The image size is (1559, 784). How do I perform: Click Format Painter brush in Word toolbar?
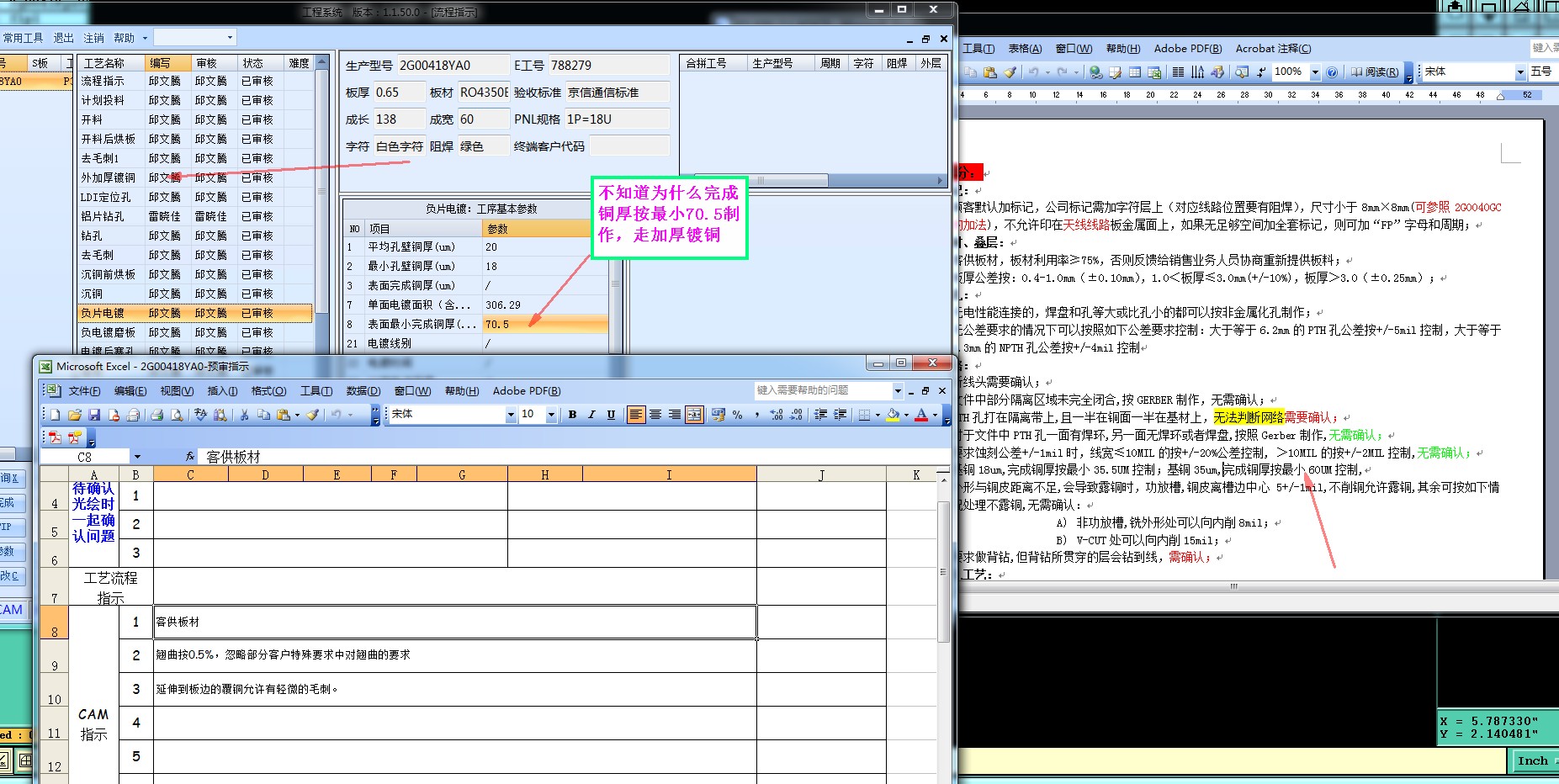tap(1010, 72)
